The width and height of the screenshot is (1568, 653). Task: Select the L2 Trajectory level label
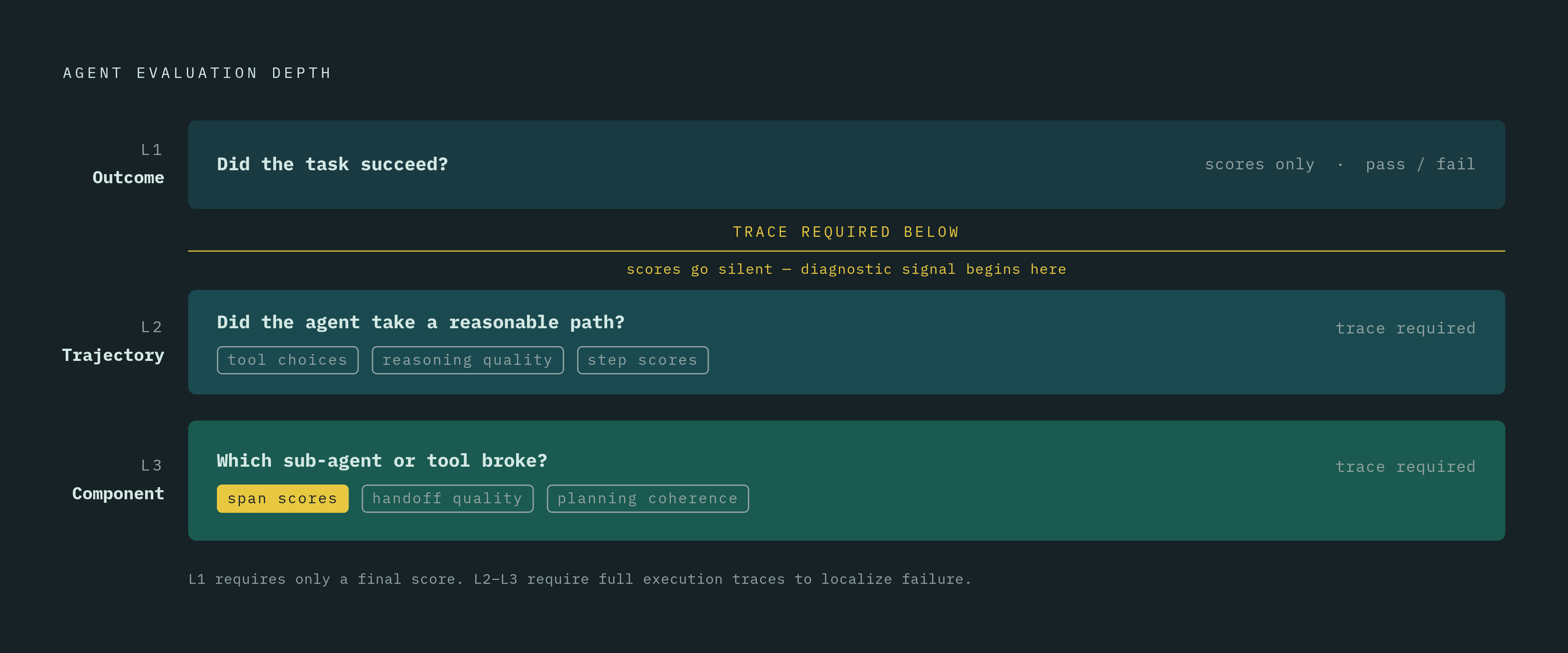(113, 341)
